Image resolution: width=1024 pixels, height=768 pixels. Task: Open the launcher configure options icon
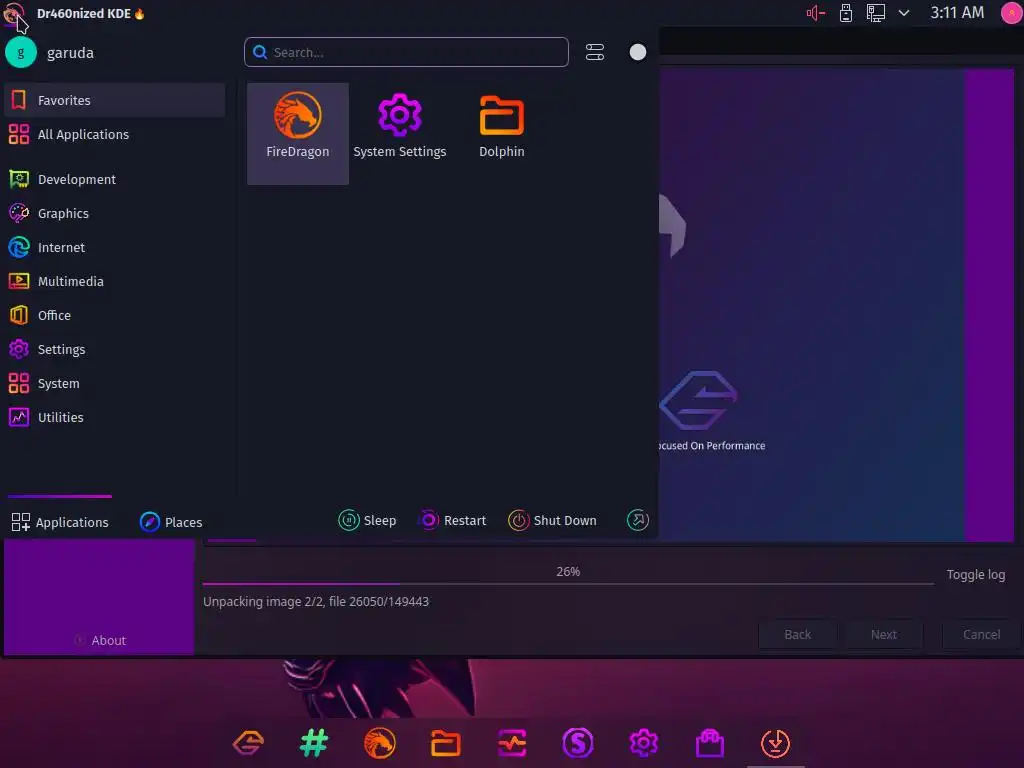coord(594,52)
